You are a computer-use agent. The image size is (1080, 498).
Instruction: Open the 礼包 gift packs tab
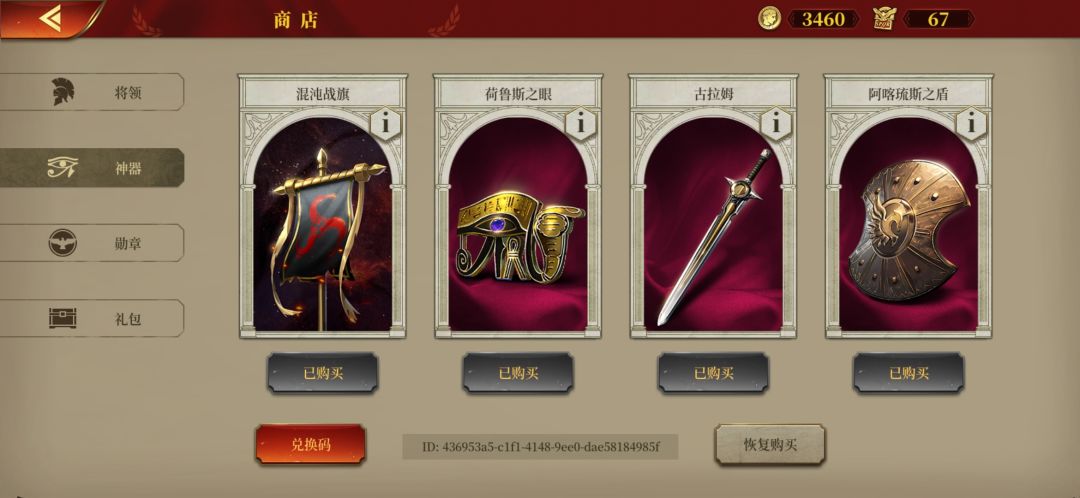pyautogui.click(x=92, y=318)
